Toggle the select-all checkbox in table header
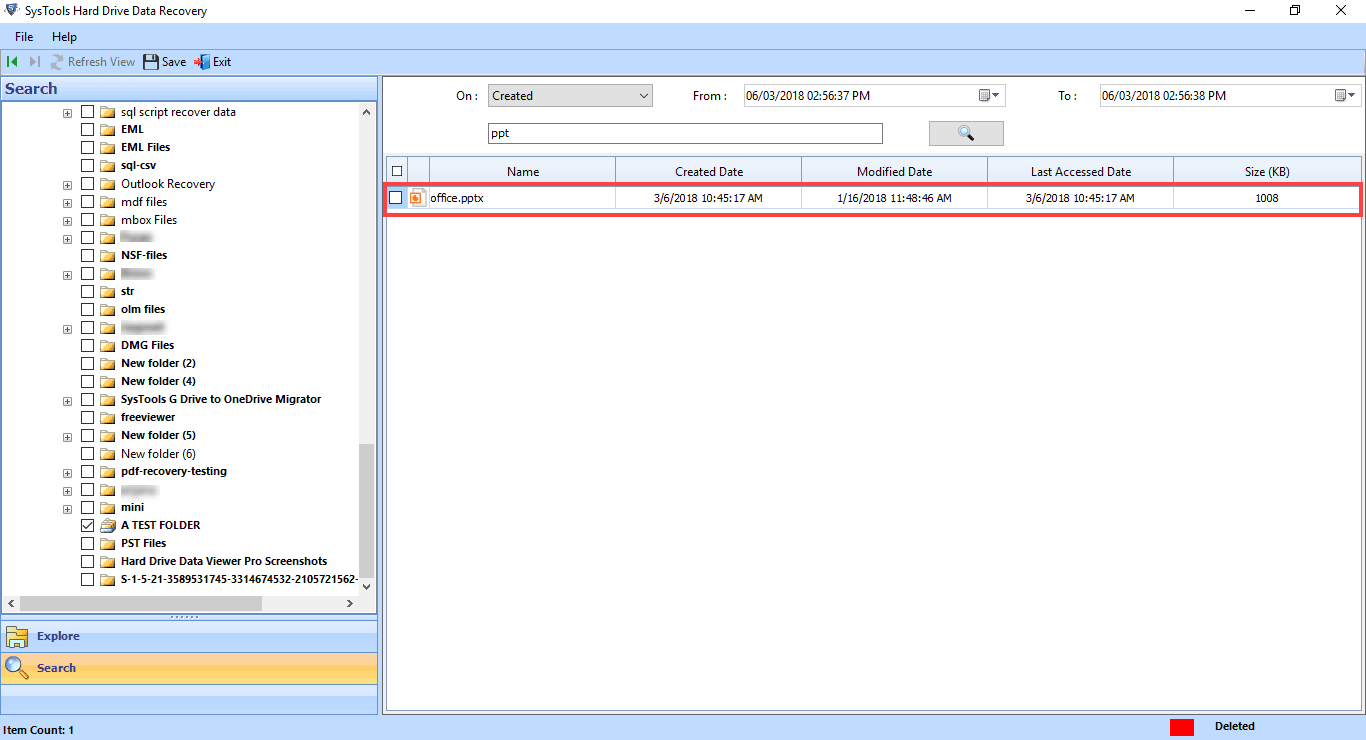The width and height of the screenshot is (1366, 740). tap(397, 171)
